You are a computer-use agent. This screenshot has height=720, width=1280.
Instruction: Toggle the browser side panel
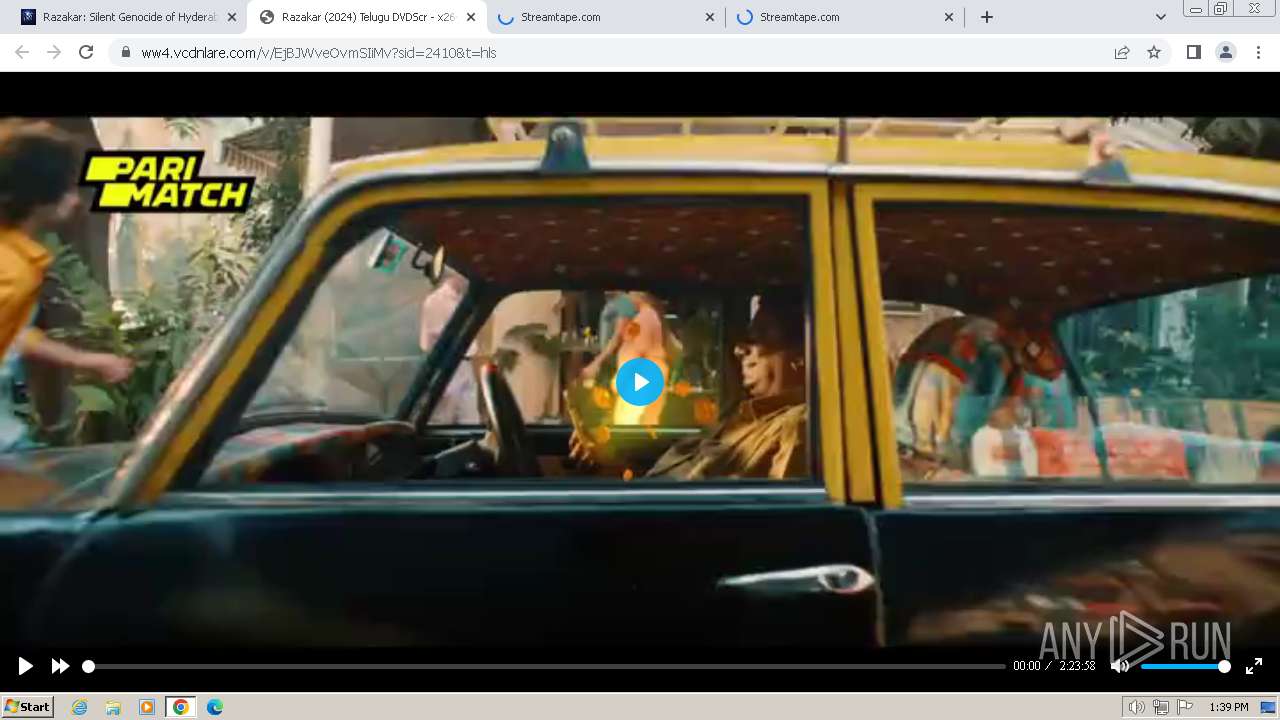point(1193,52)
